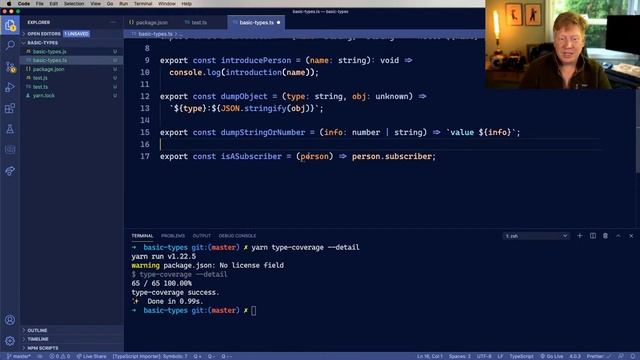Click Prettier status bar item
640x360 pixels.
pyautogui.click(x=598, y=356)
